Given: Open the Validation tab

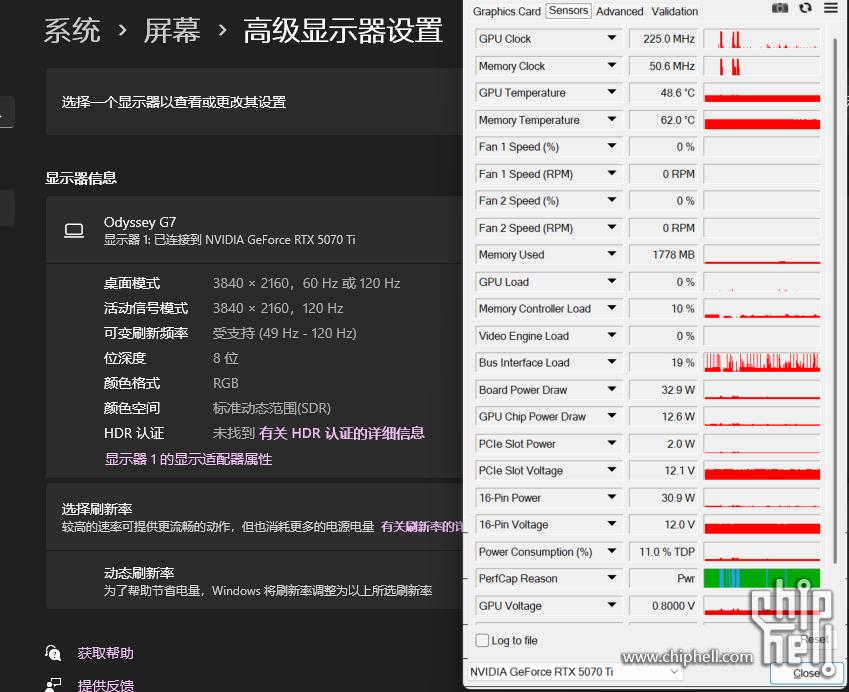Looking at the screenshot, I should click(674, 11).
